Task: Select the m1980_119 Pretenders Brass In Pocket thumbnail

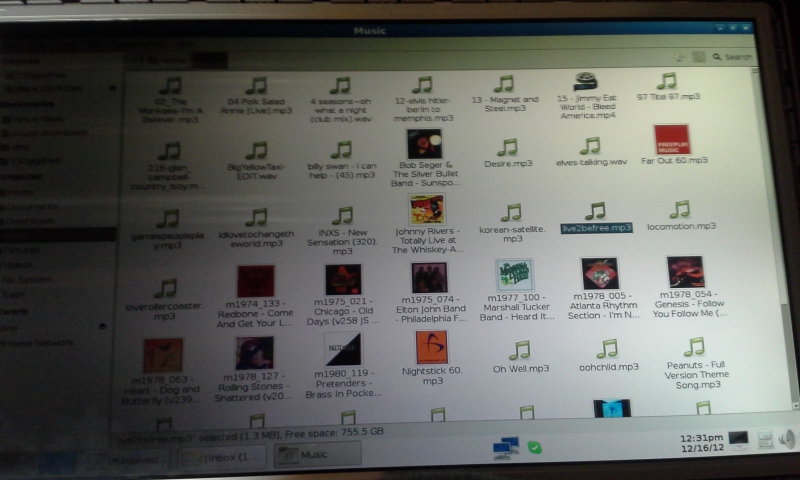Action: click(343, 350)
